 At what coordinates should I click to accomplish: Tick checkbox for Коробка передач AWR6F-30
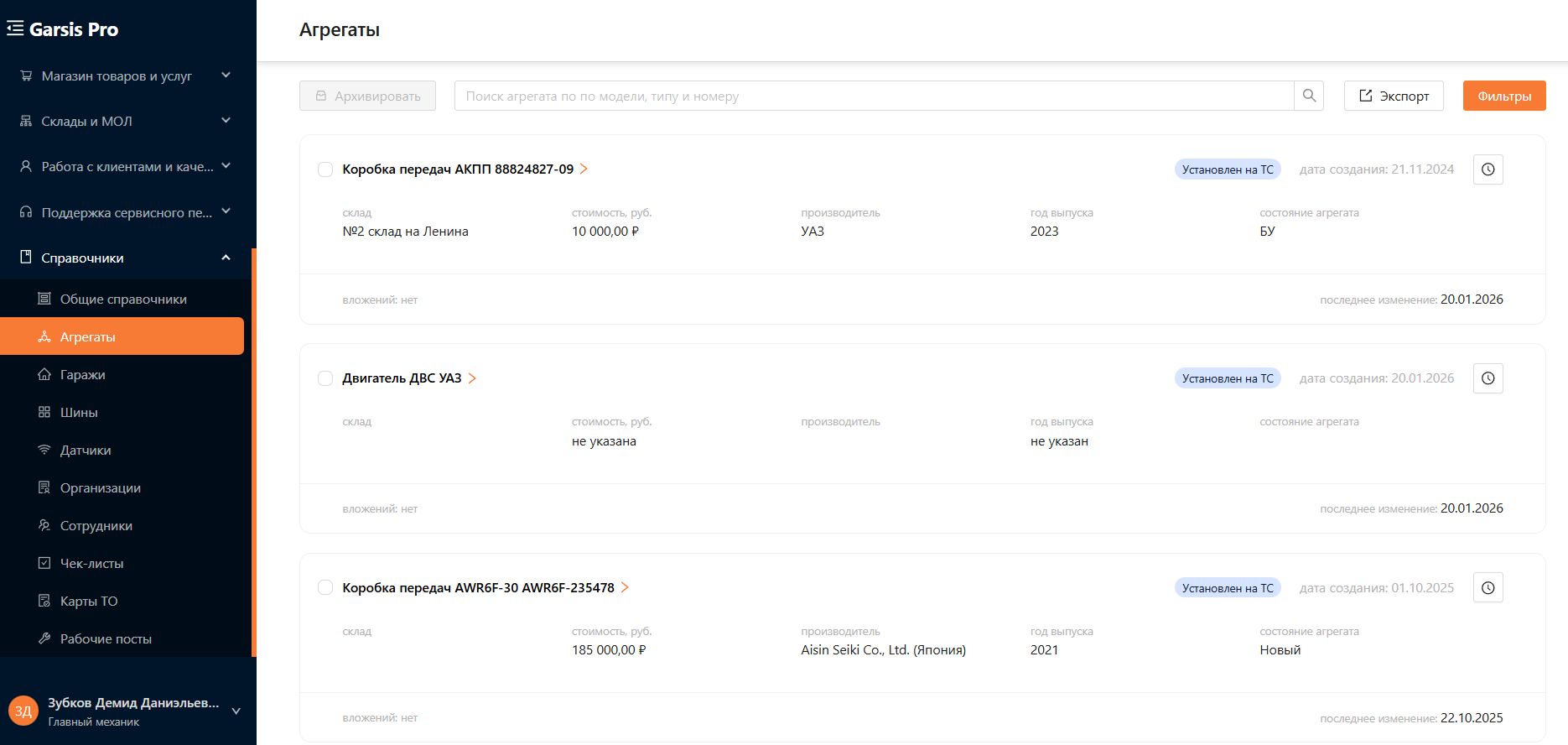tap(325, 588)
